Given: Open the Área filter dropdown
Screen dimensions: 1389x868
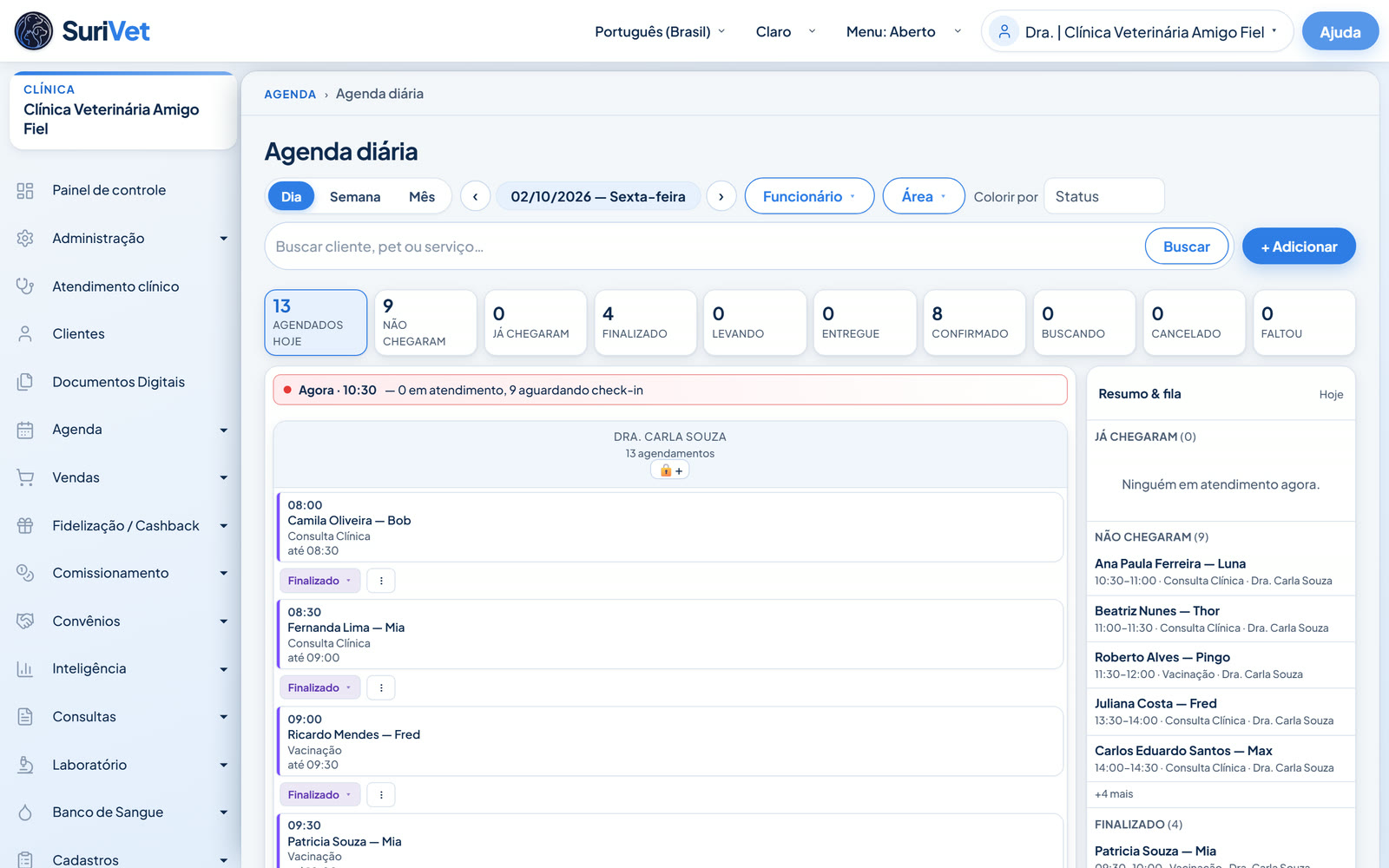Looking at the screenshot, I should tap(924, 196).
